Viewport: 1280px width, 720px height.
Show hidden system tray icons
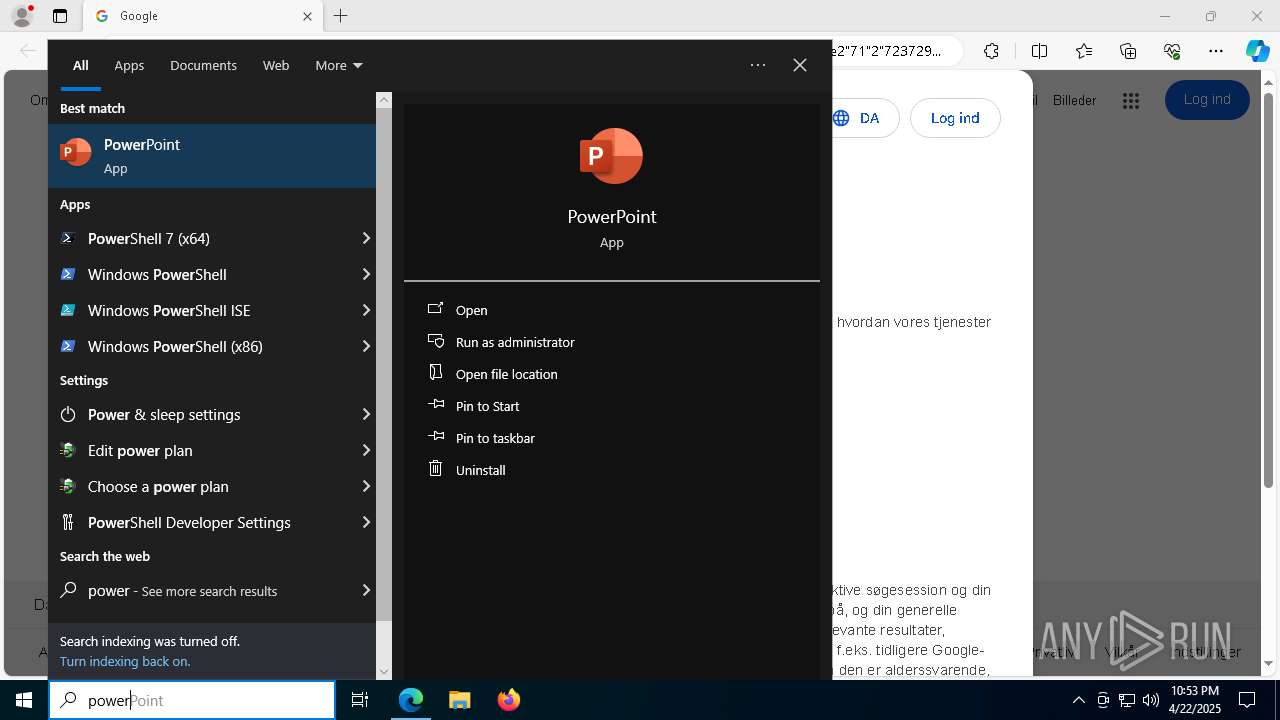click(1078, 700)
